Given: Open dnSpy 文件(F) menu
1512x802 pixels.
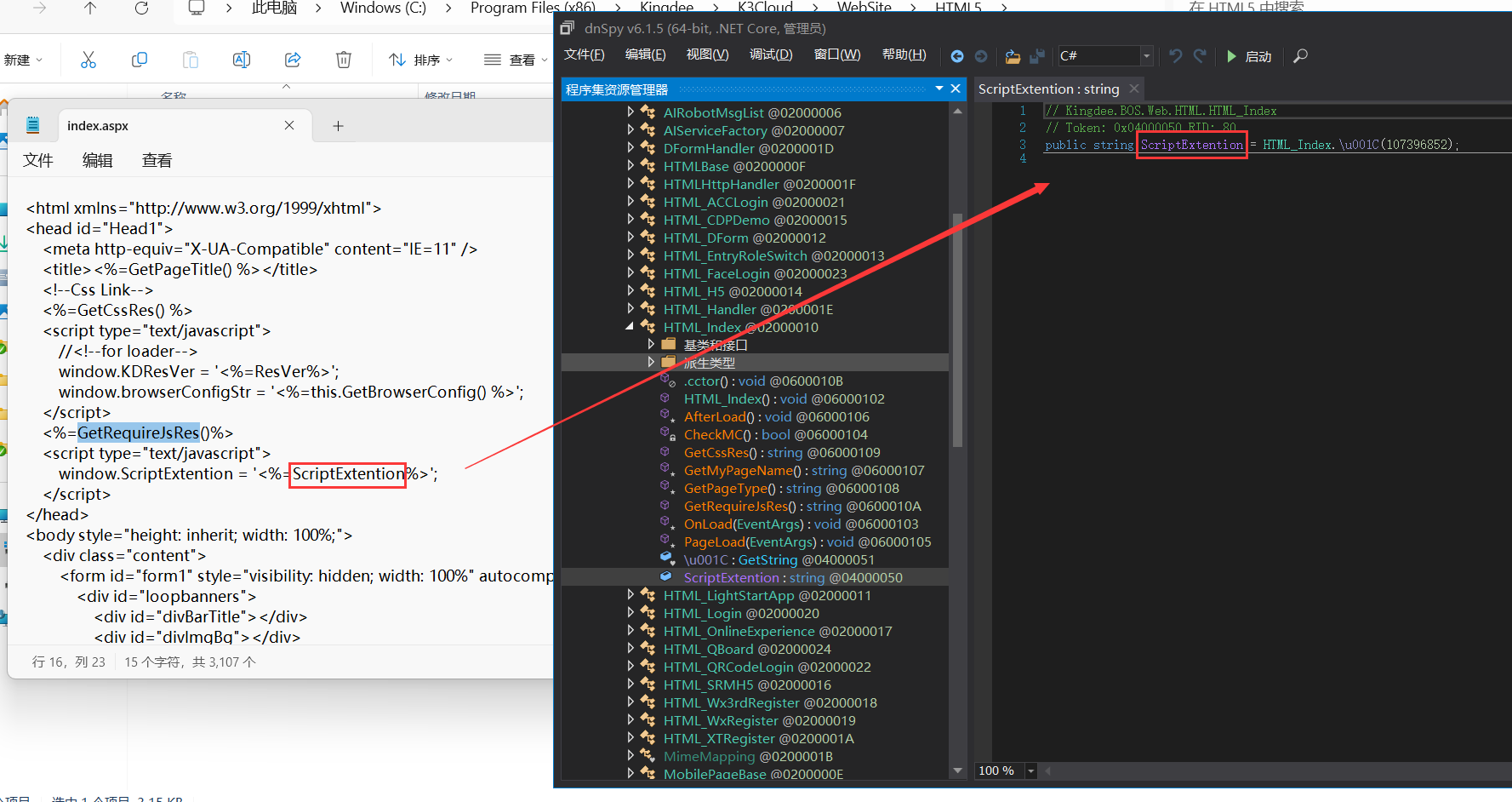Looking at the screenshot, I should (x=585, y=55).
